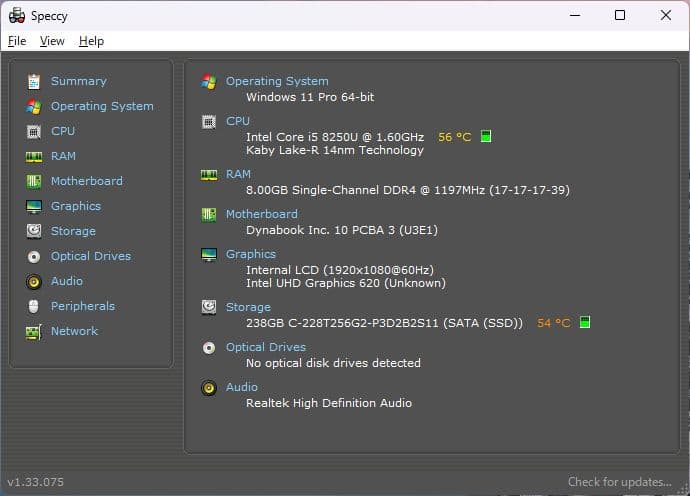Viewport: 690px width, 496px height.
Task: Click the No optical disk drives detected text
Action: point(333,363)
